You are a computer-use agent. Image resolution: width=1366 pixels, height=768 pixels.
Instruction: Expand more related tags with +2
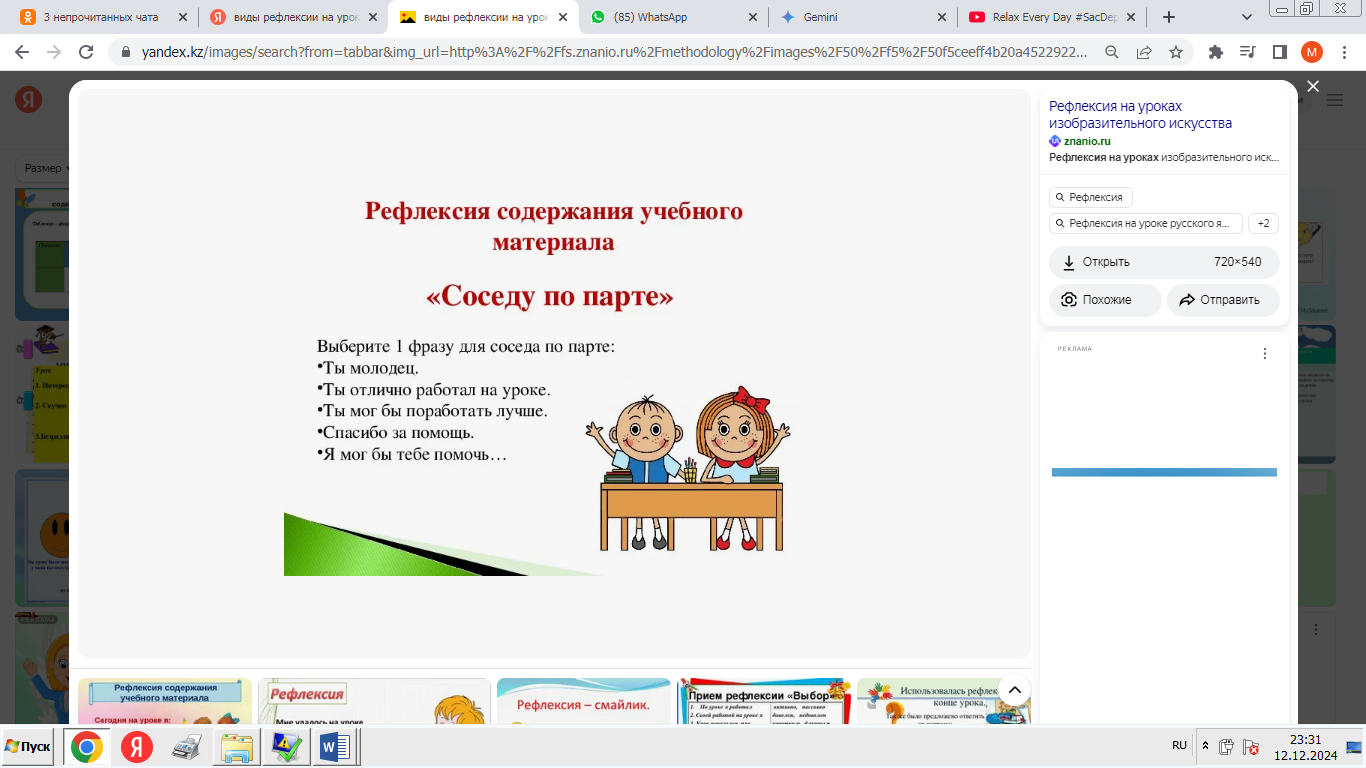(1263, 224)
